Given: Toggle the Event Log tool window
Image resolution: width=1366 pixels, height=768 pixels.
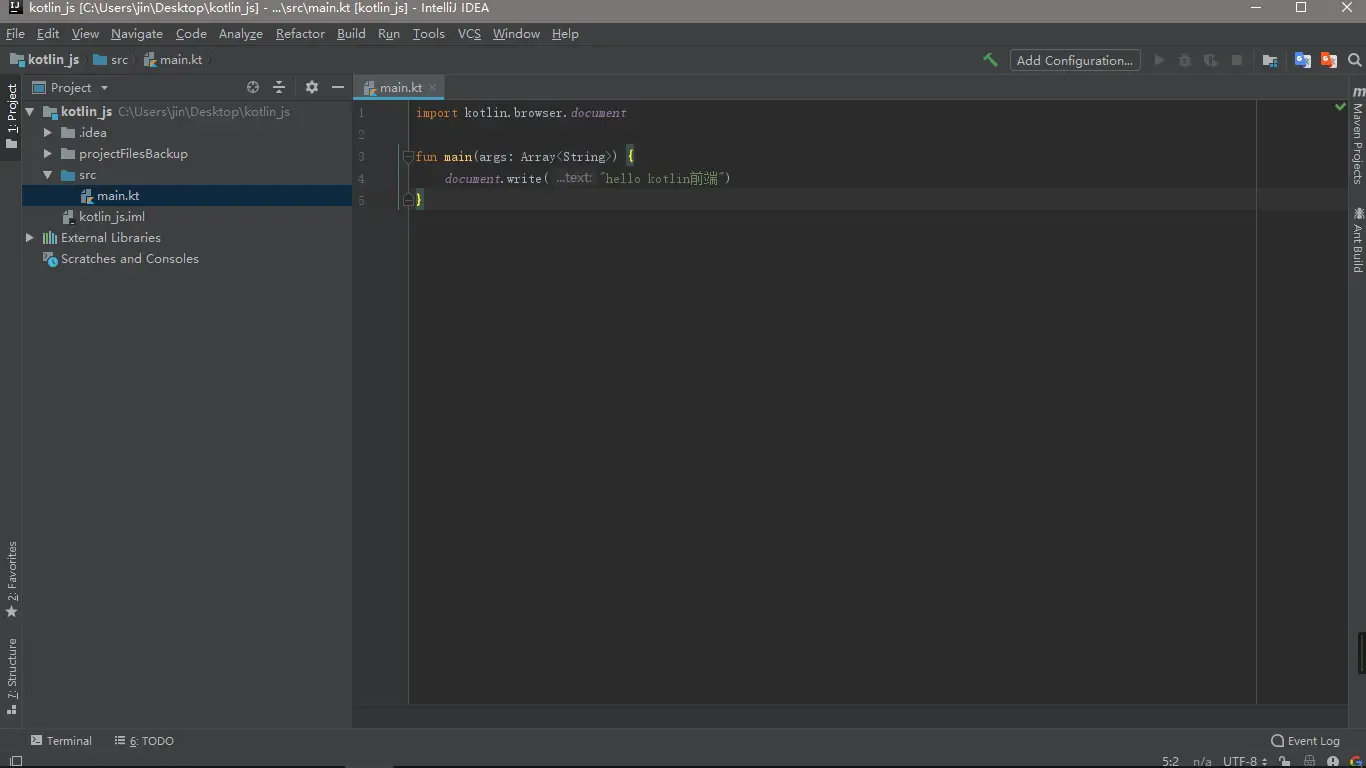Looking at the screenshot, I should (1305, 741).
